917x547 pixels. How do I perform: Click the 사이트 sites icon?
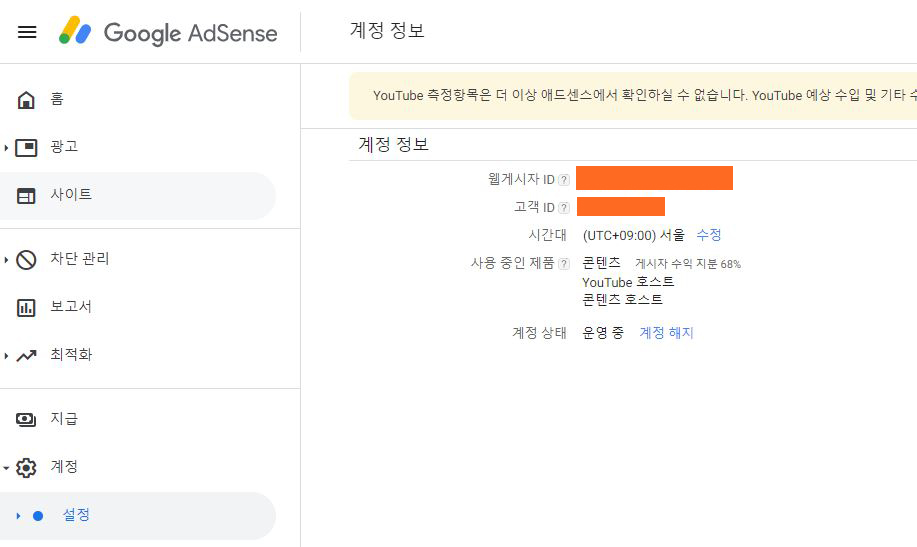pyautogui.click(x=26, y=196)
